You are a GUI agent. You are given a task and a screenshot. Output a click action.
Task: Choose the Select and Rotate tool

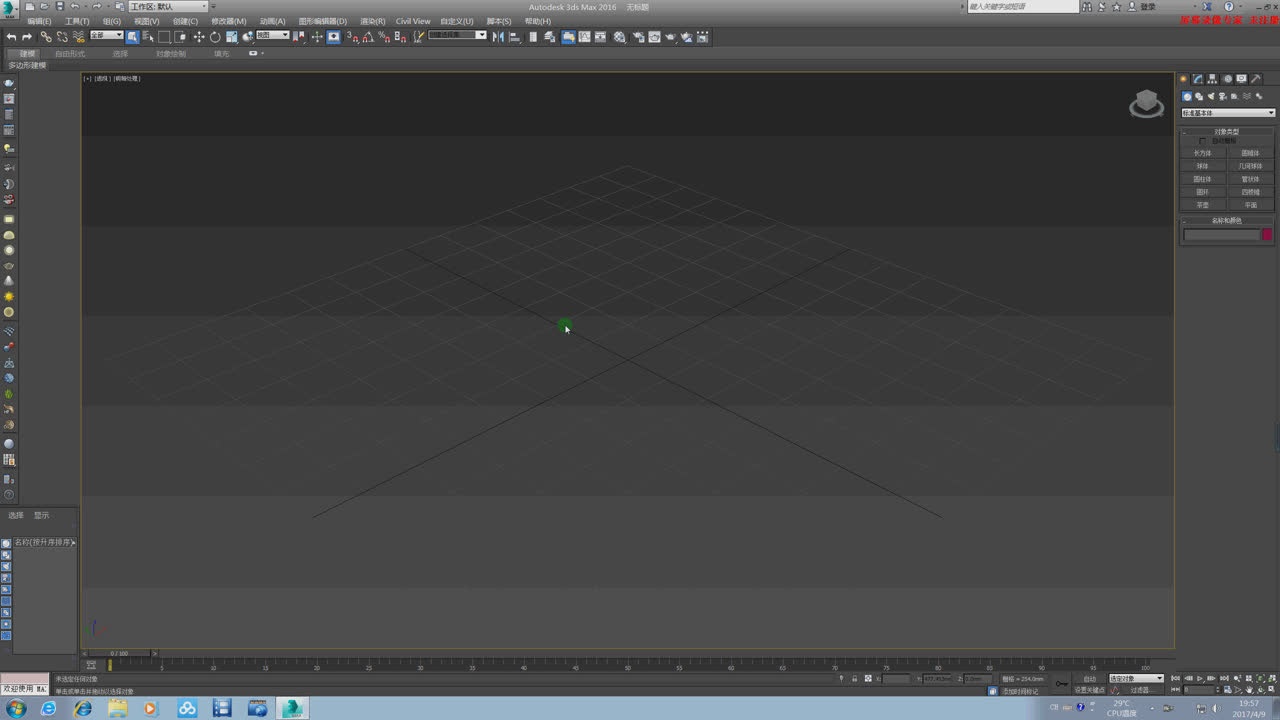click(215, 37)
